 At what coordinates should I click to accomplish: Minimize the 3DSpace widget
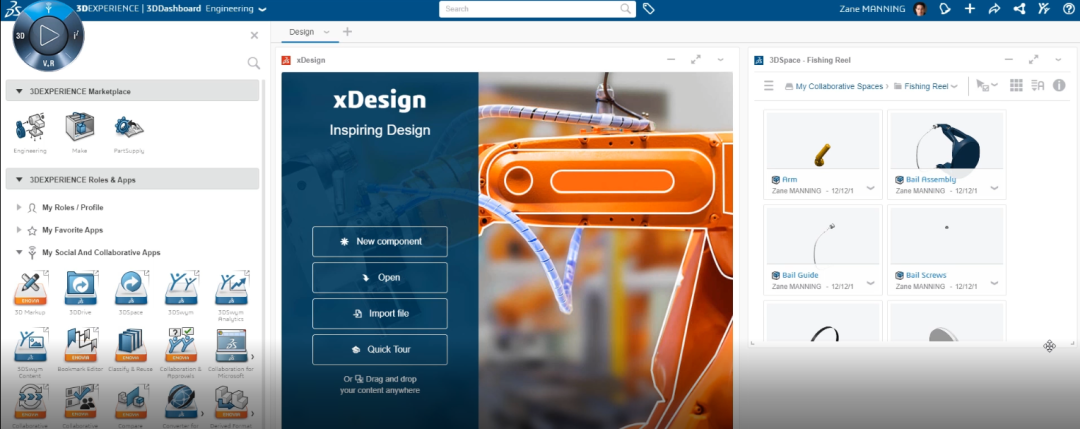[x=1008, y=60]
